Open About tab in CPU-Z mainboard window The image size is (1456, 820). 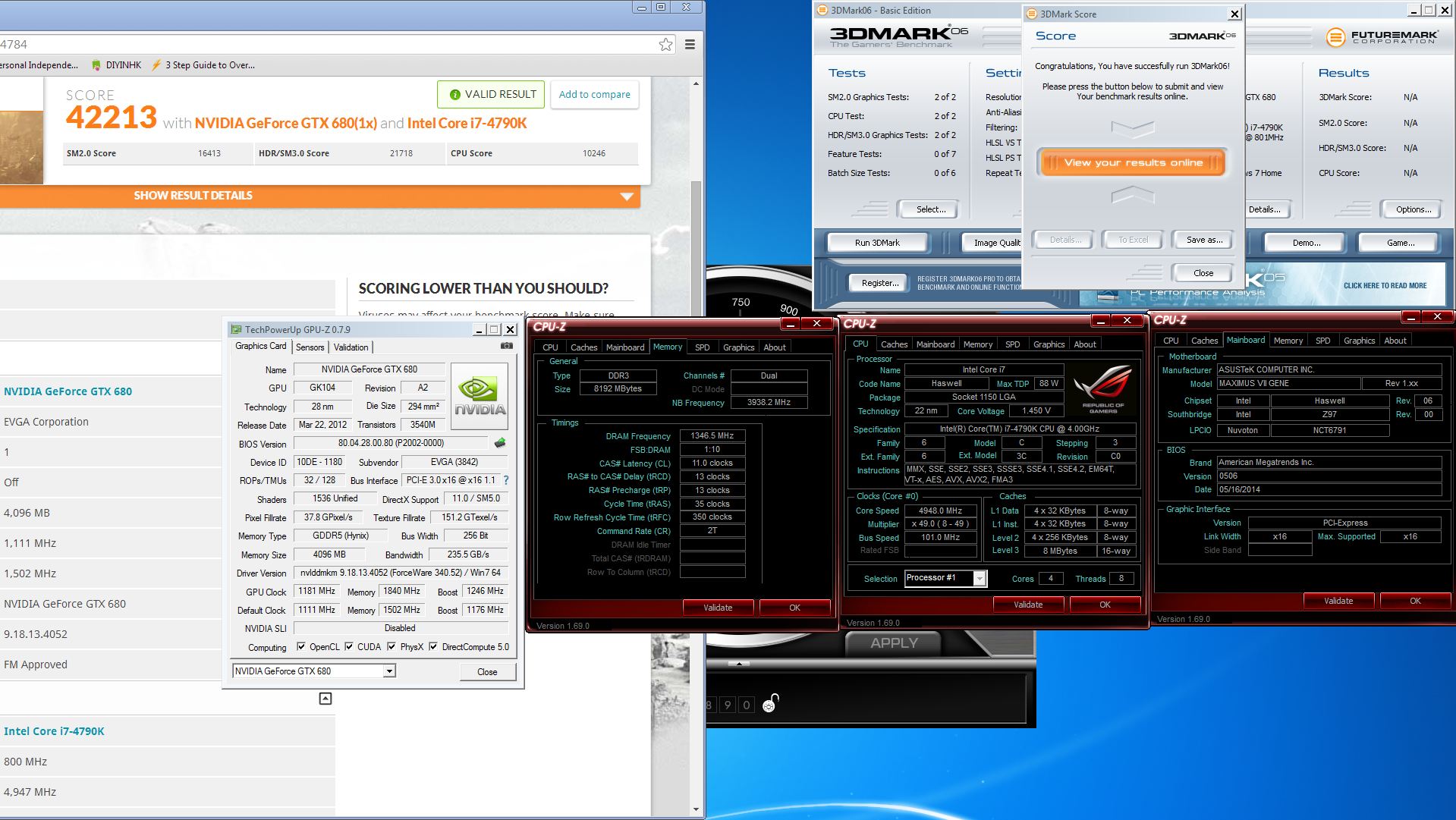(x=1395, y=341)
